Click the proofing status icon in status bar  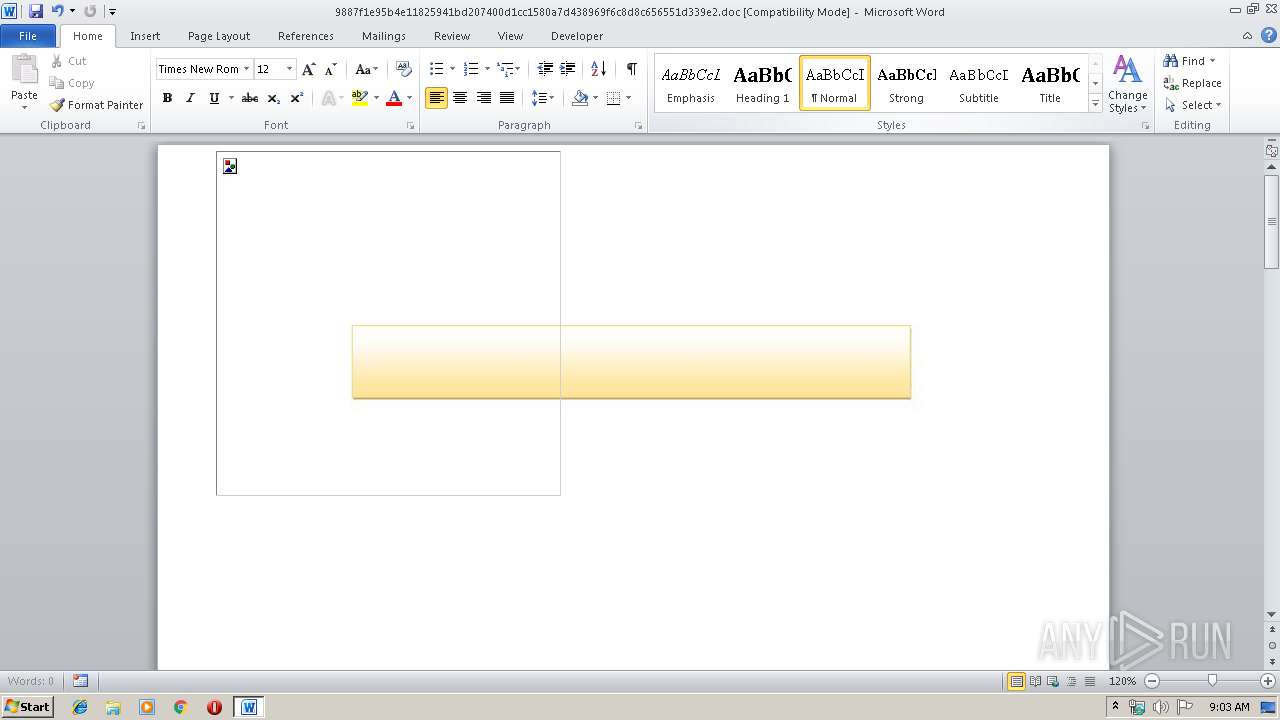pyautogui.click(x=80, y=681)
